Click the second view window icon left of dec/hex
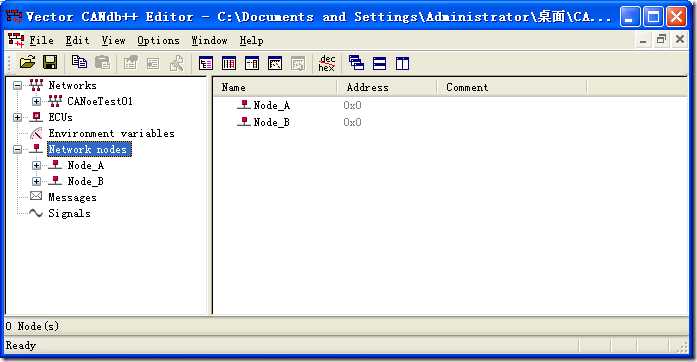Viewport: 697px width, 362px height. pyautogui.click(x=229, y=64)
